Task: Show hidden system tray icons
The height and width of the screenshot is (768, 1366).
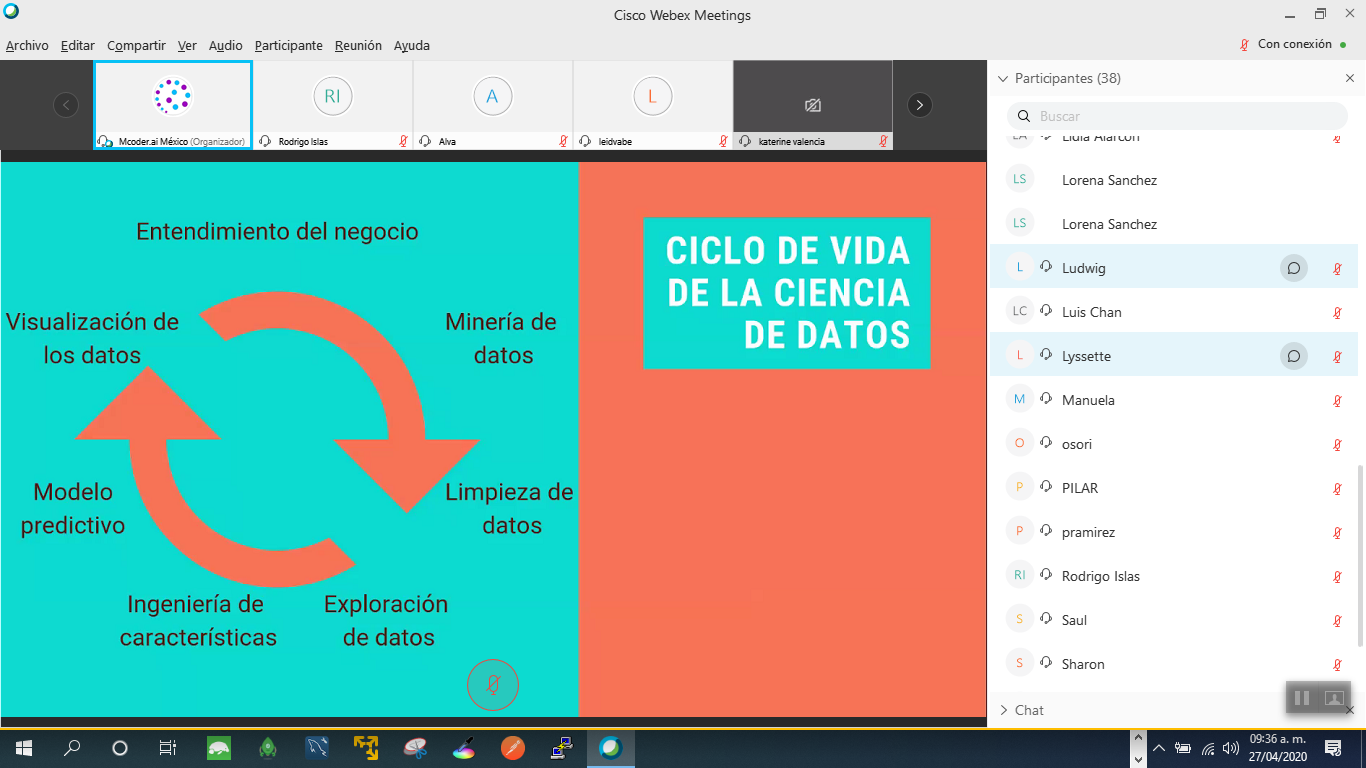Action: 1159,748
